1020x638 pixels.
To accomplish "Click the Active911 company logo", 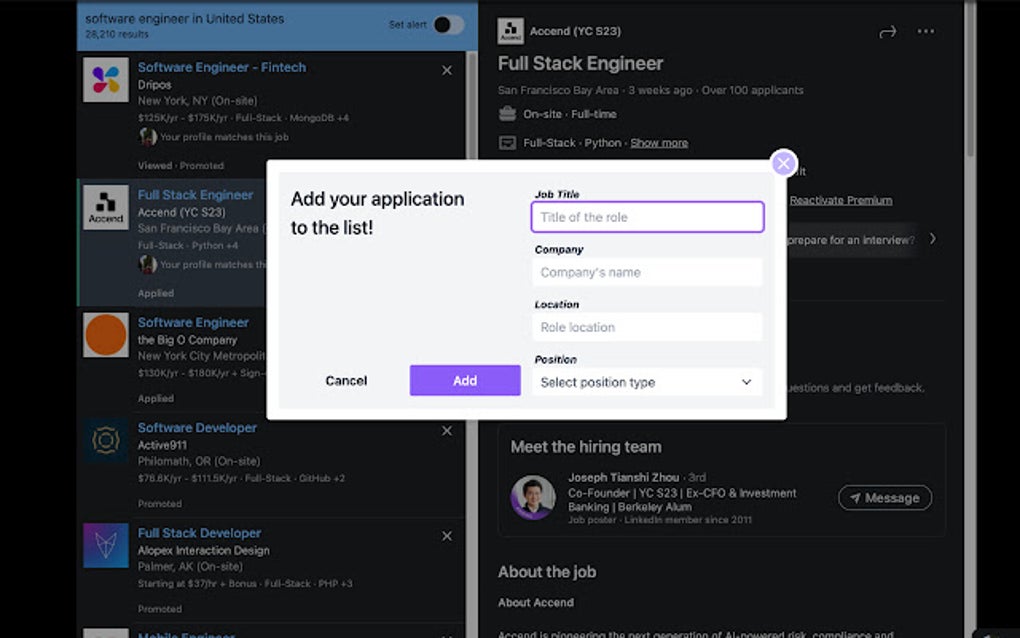I will coord(104,441).
